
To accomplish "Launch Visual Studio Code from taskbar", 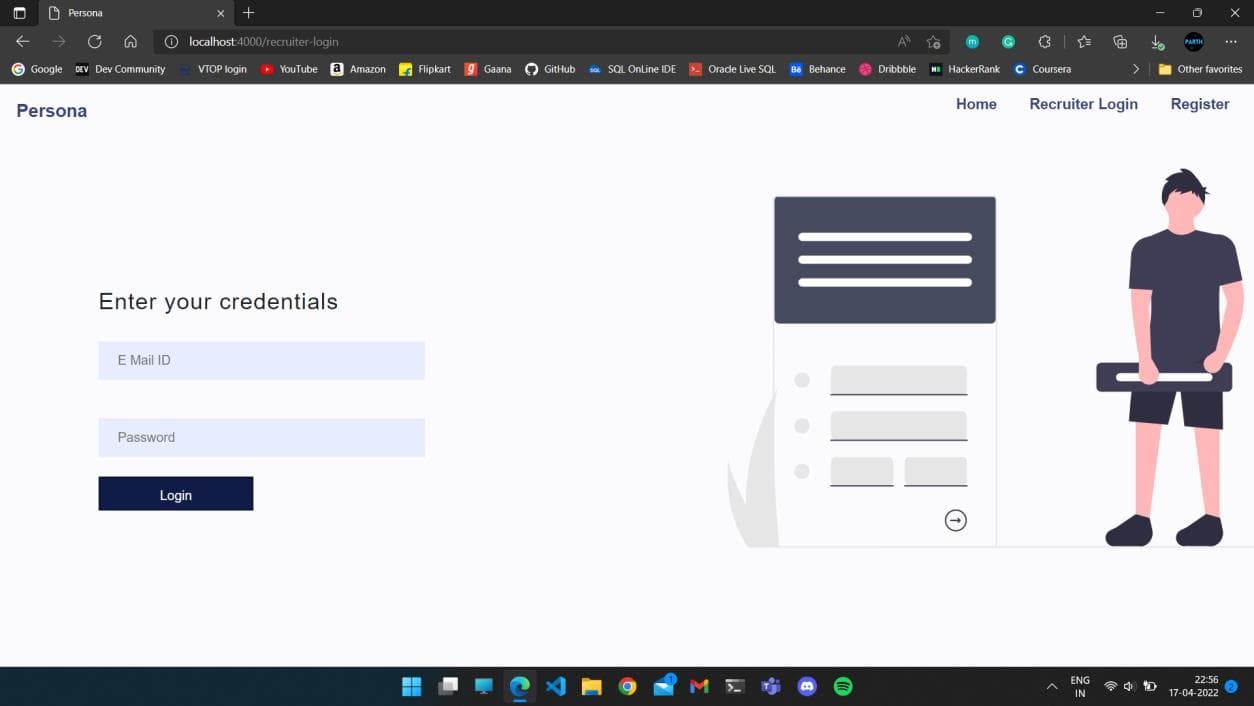I will [556, 686].
